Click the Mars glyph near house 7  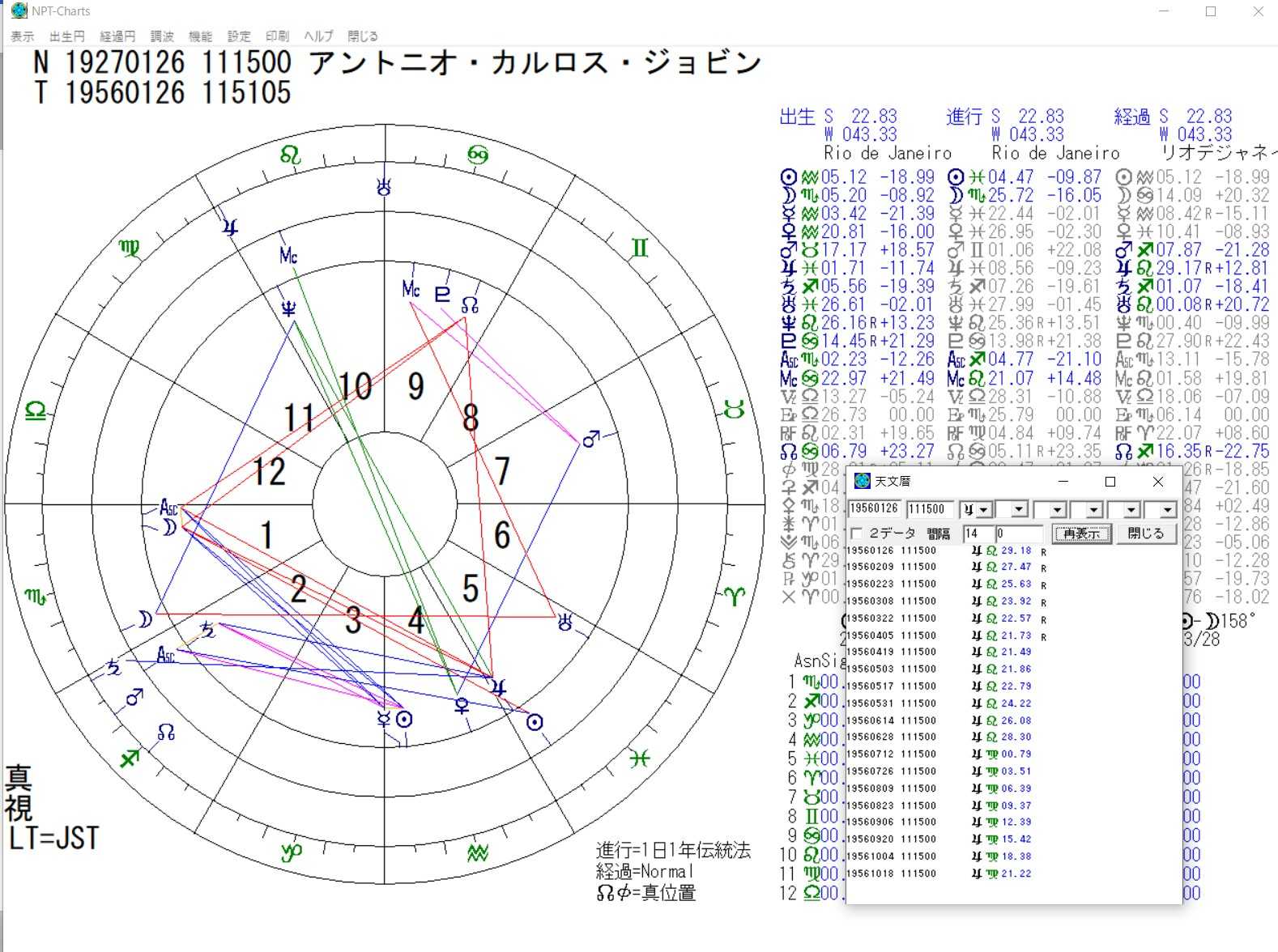tap(591, 438)
